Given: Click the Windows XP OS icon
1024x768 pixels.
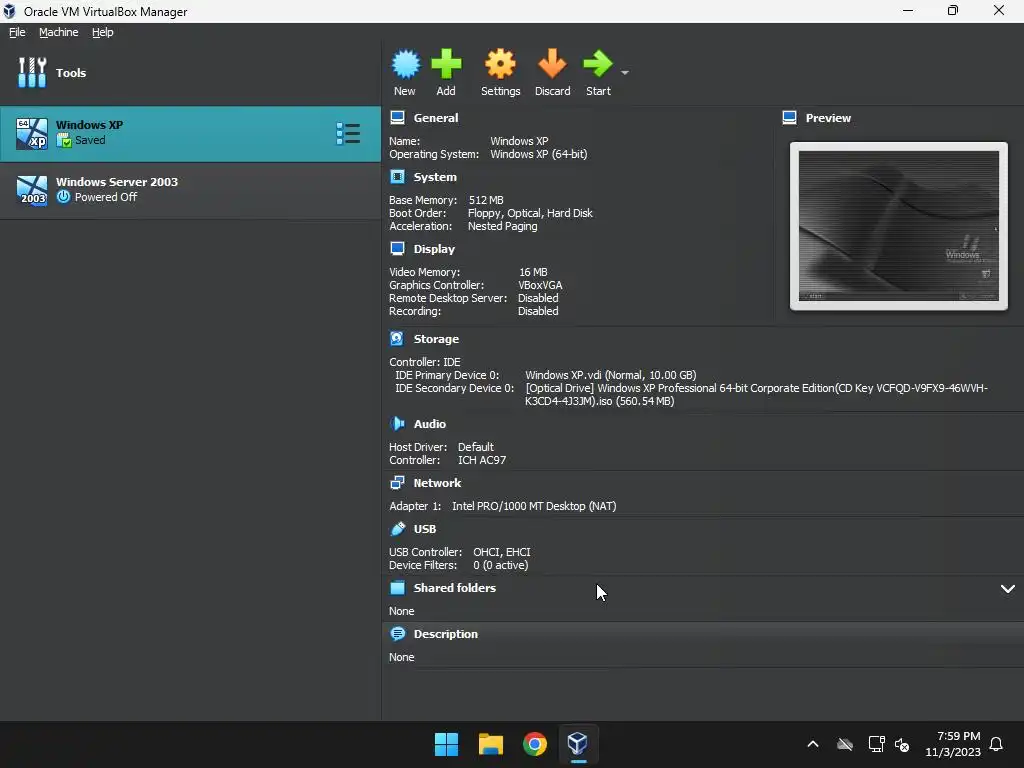Looking at the screenshot, I should pos(32,134).
